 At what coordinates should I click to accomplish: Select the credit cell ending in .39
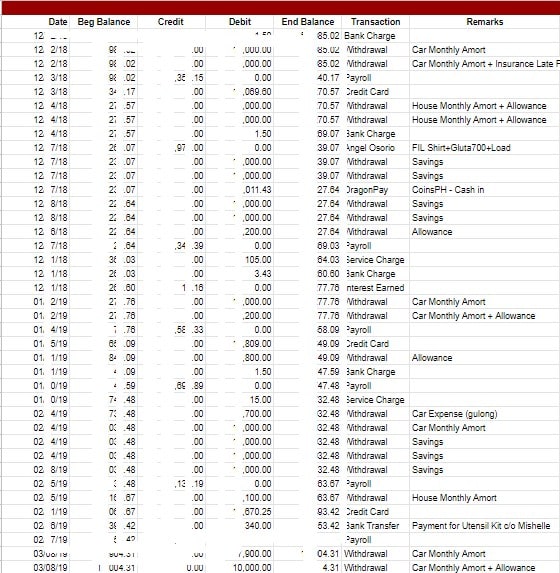click(171, 246)
